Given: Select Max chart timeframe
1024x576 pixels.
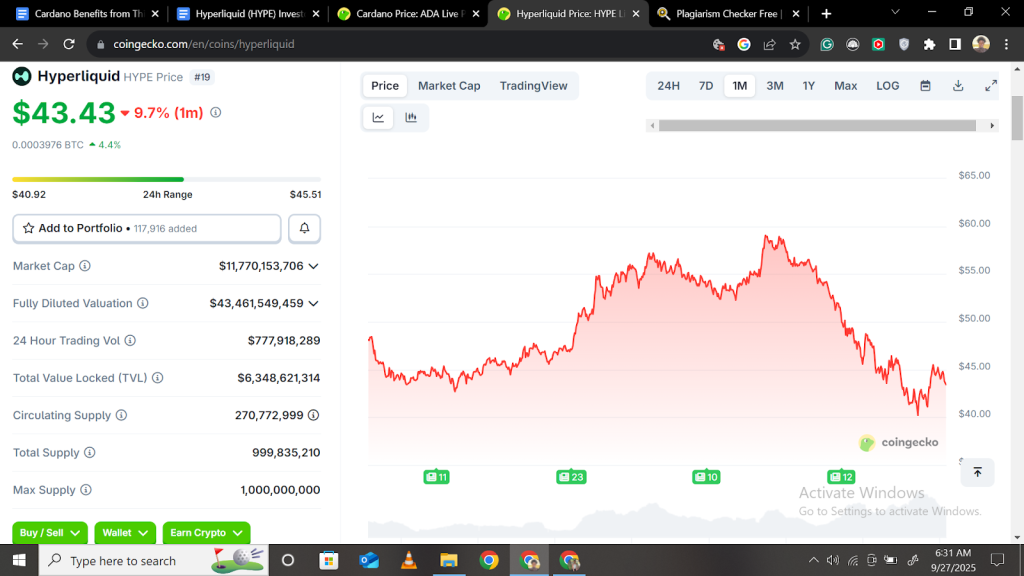Looking at the screenshot, I should click(x=846, y=86).
